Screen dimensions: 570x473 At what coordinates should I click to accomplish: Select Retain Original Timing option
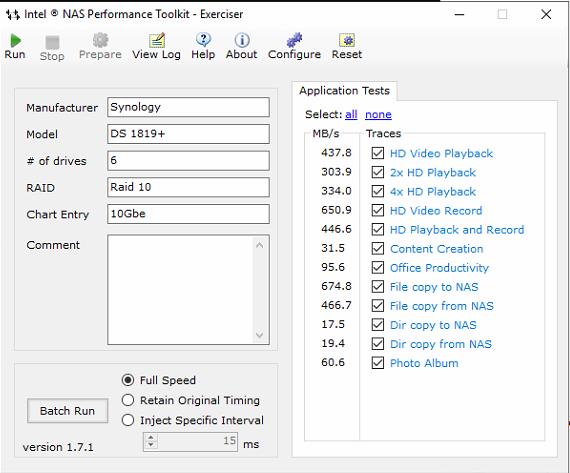pyautogui.click(x=128, y=400)
